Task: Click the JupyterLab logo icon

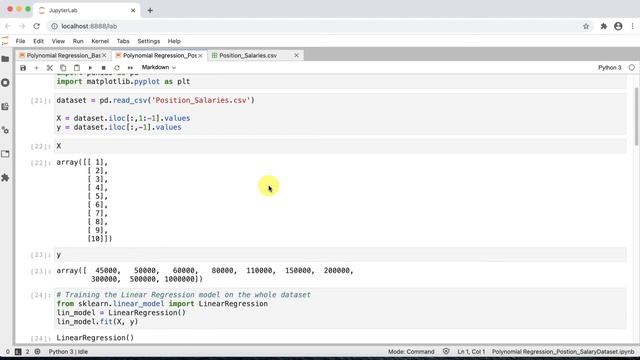Action: tap(5, 41)
